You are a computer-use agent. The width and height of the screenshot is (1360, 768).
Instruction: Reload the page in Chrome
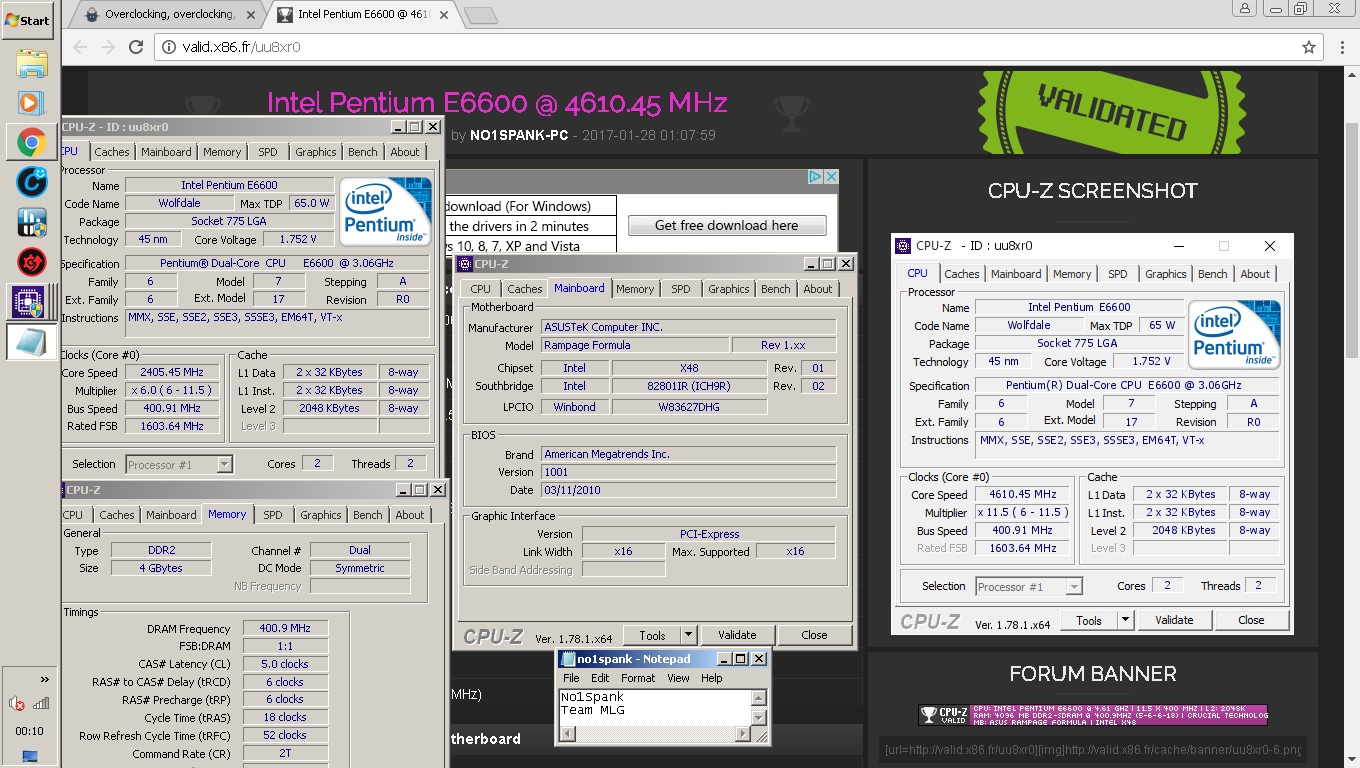tap(134, 47)
